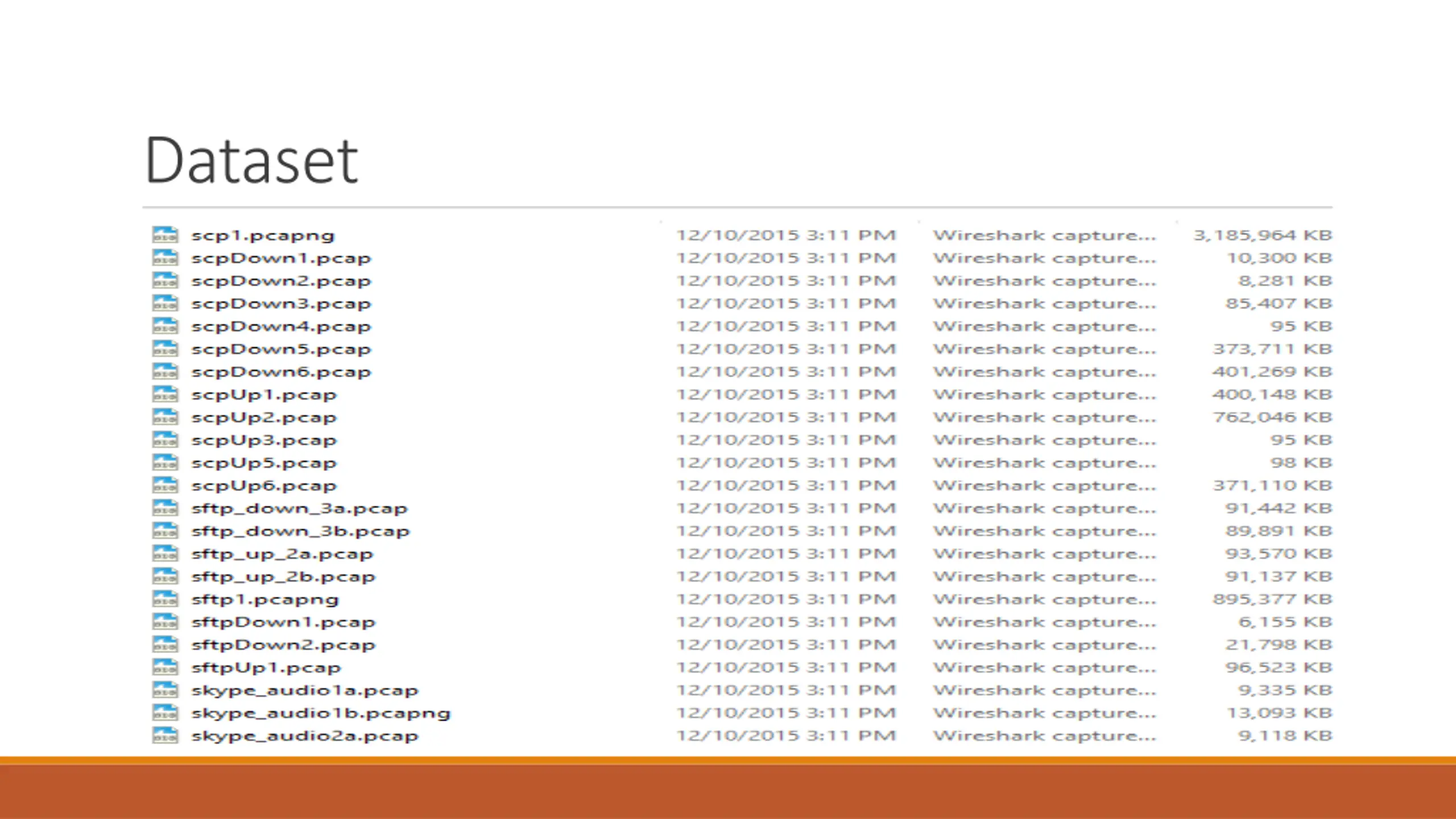Click the icon beside scpUp3.pcap
The width and height of the screenshot is (1456, 819).
[x=165, y=440]
